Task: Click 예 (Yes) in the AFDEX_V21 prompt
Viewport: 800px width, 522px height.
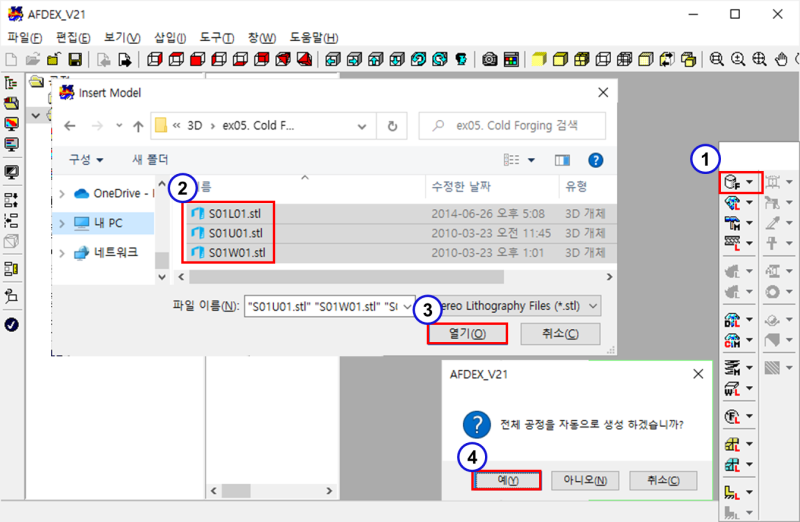Action: tap(507, 480)
